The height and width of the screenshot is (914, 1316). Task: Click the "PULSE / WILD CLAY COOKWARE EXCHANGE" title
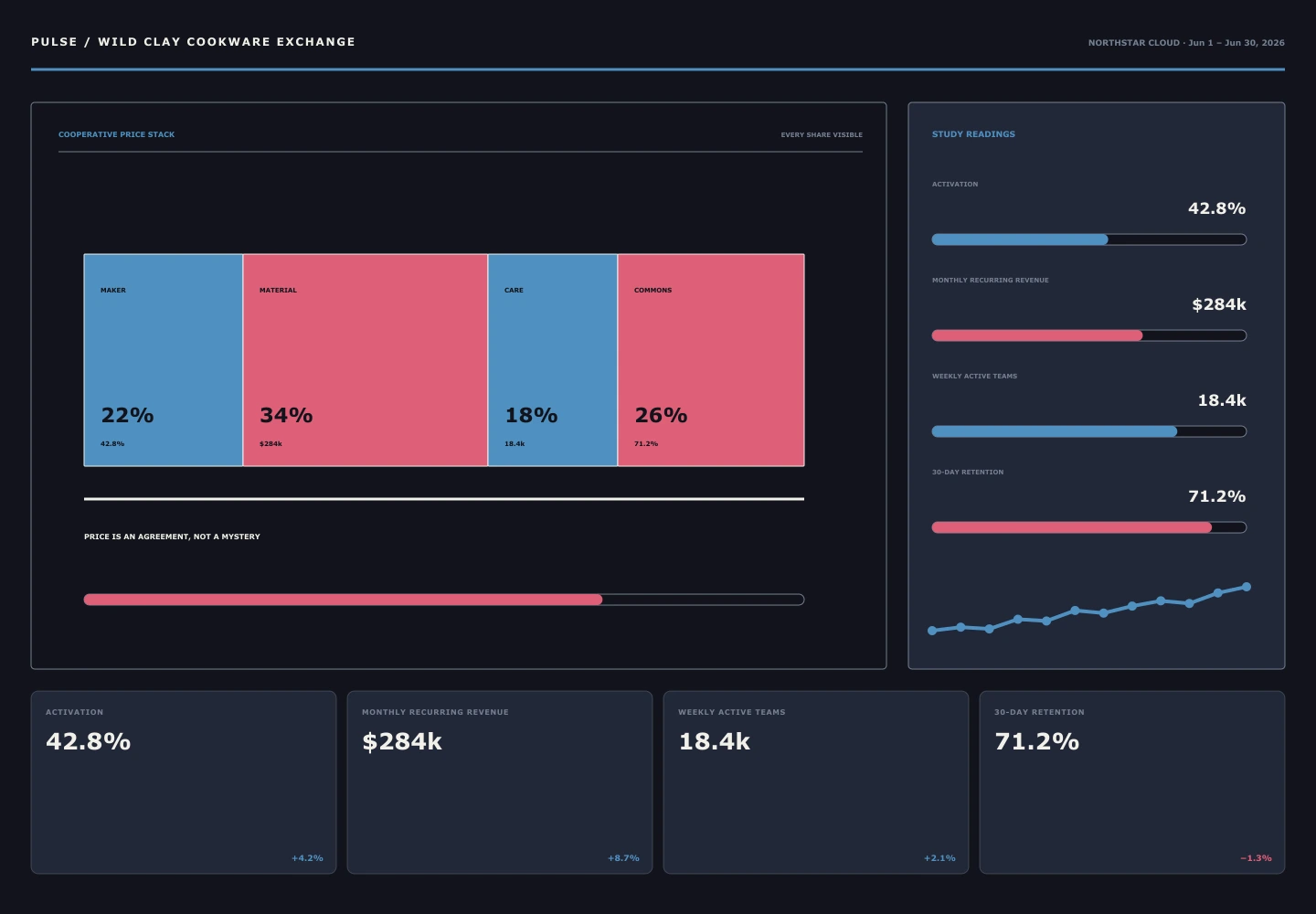pos(193,42)
